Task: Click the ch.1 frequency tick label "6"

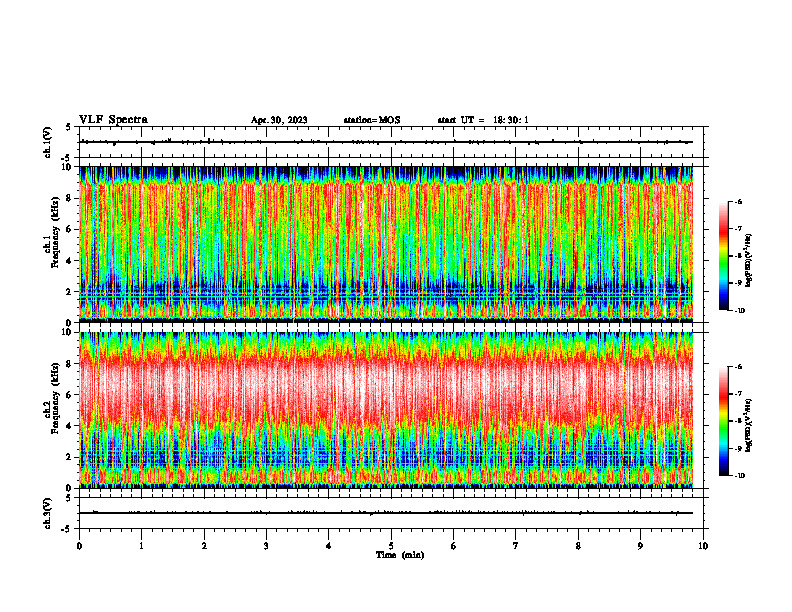Action: click(70, 230)
